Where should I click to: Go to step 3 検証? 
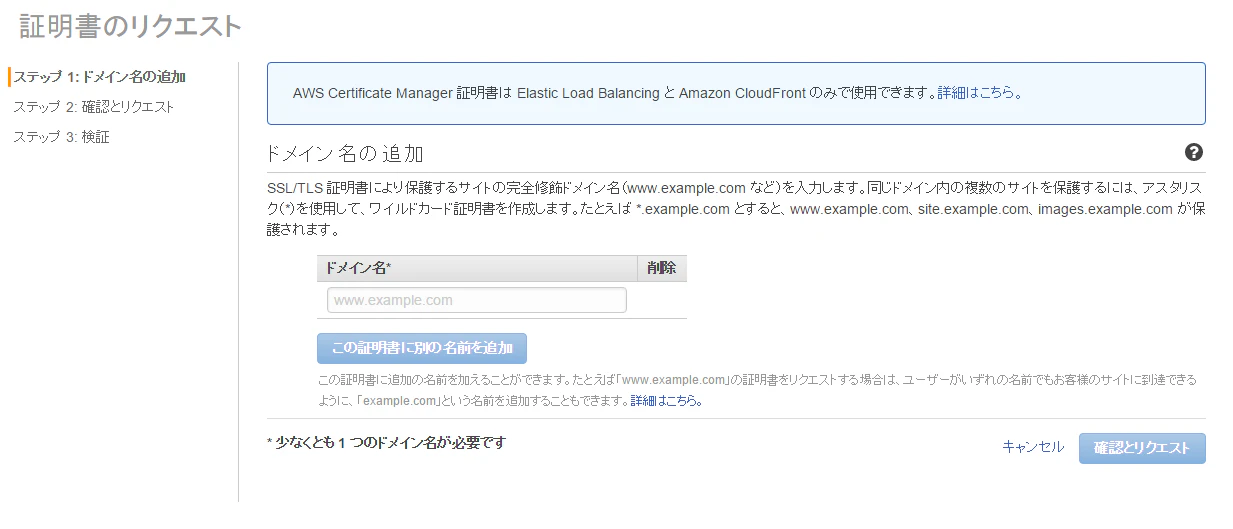[x=61, y=137]
